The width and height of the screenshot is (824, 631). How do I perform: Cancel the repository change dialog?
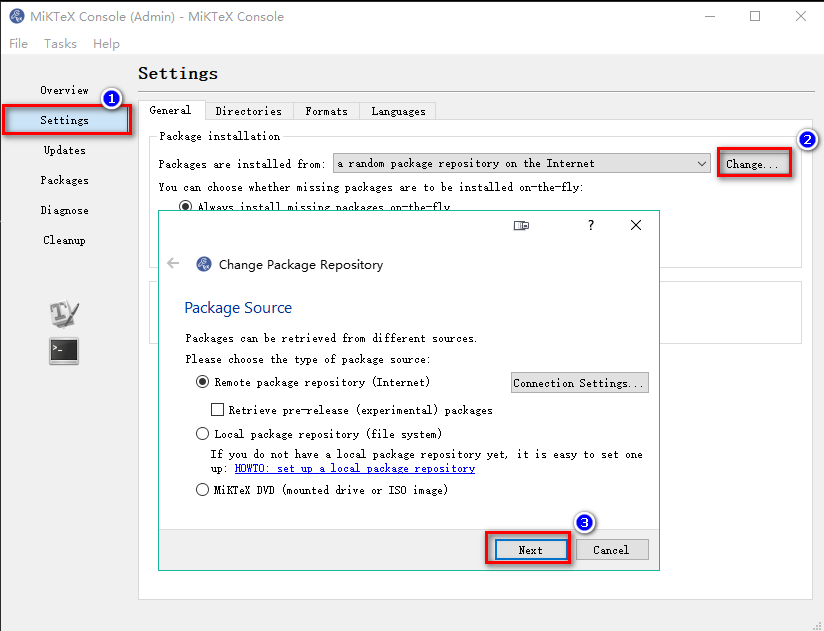(612, 550)
